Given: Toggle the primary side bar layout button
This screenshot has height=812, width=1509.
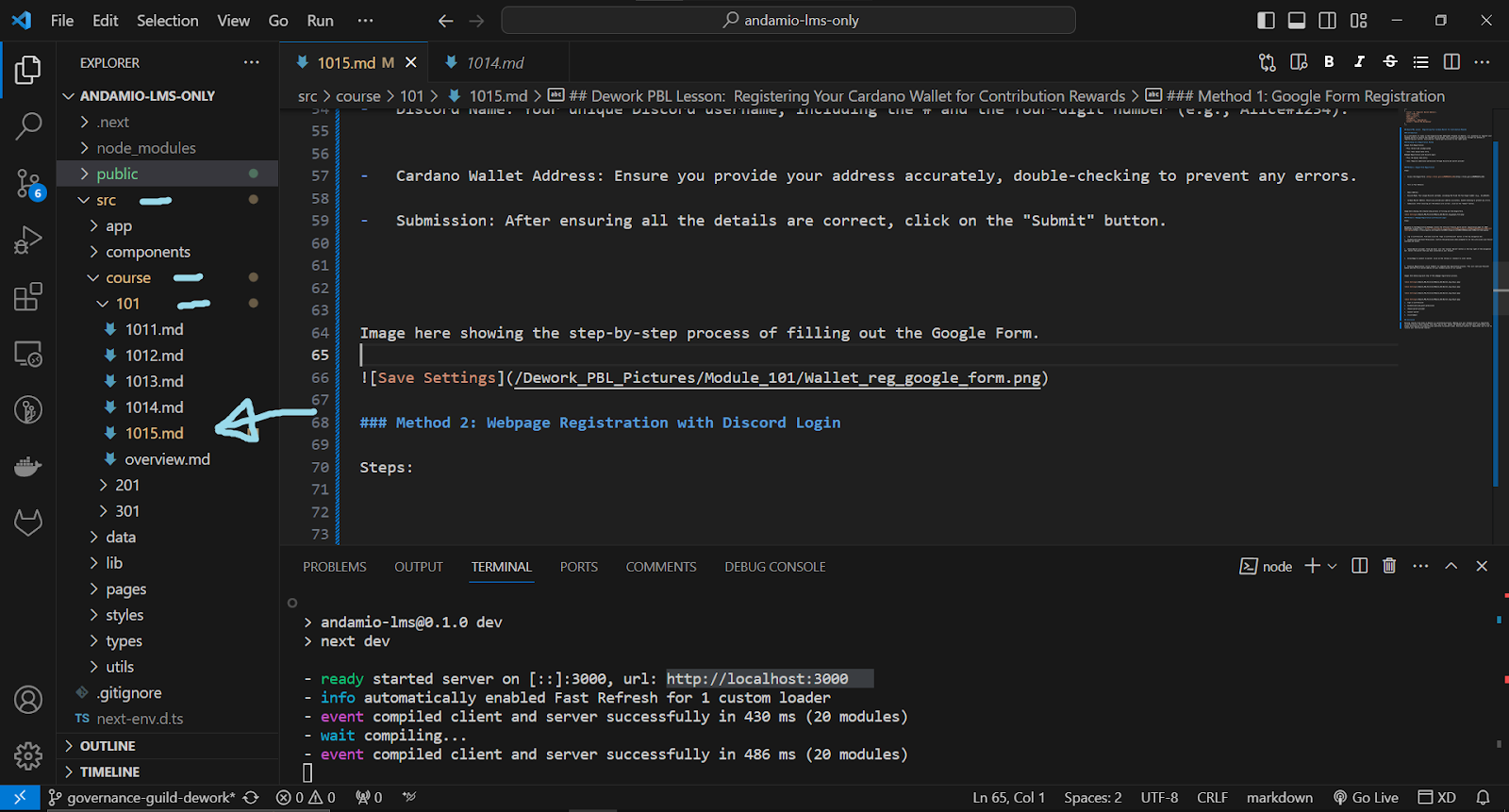Looking at the screenshot, I should [x=1267, y=21].
